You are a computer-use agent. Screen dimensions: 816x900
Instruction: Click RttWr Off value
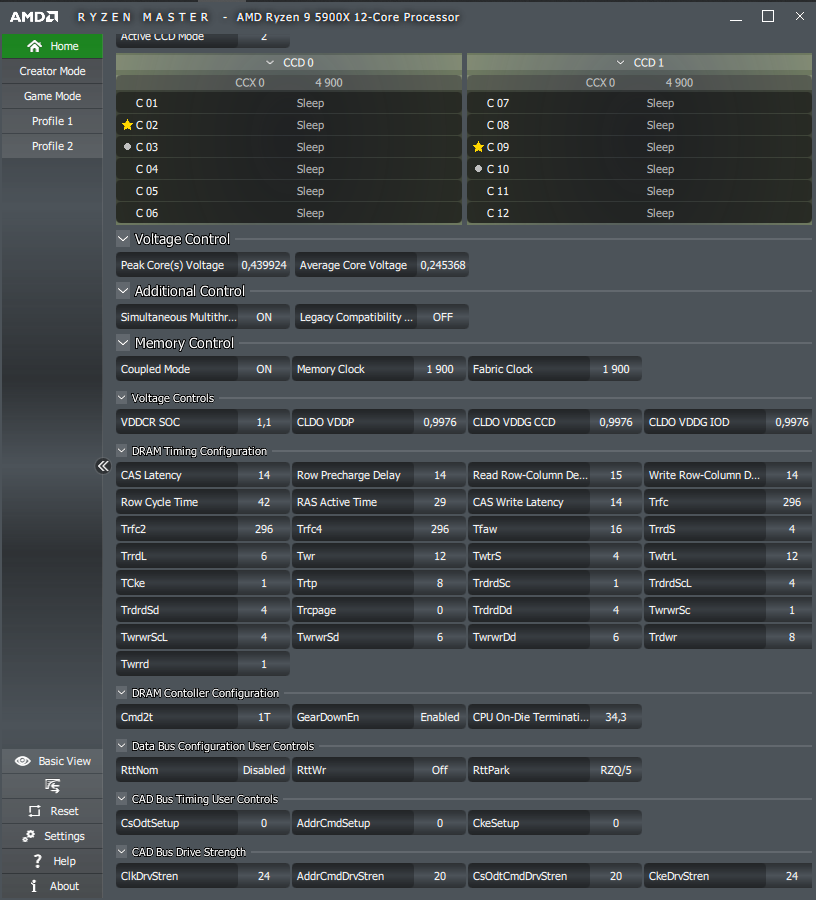click(x=440, y=770)
